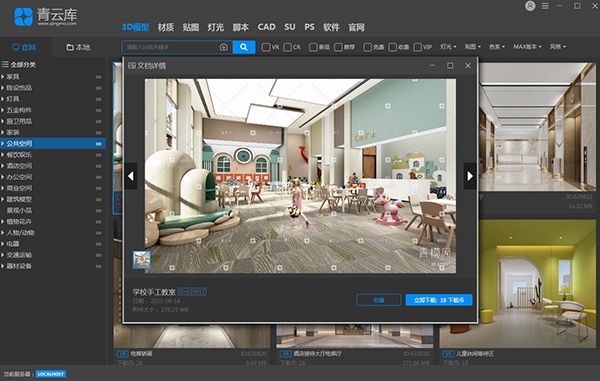Click the 全部分类 label
Image resolution: width=600 pixels, height=381 pixels.
coord(23,65)
